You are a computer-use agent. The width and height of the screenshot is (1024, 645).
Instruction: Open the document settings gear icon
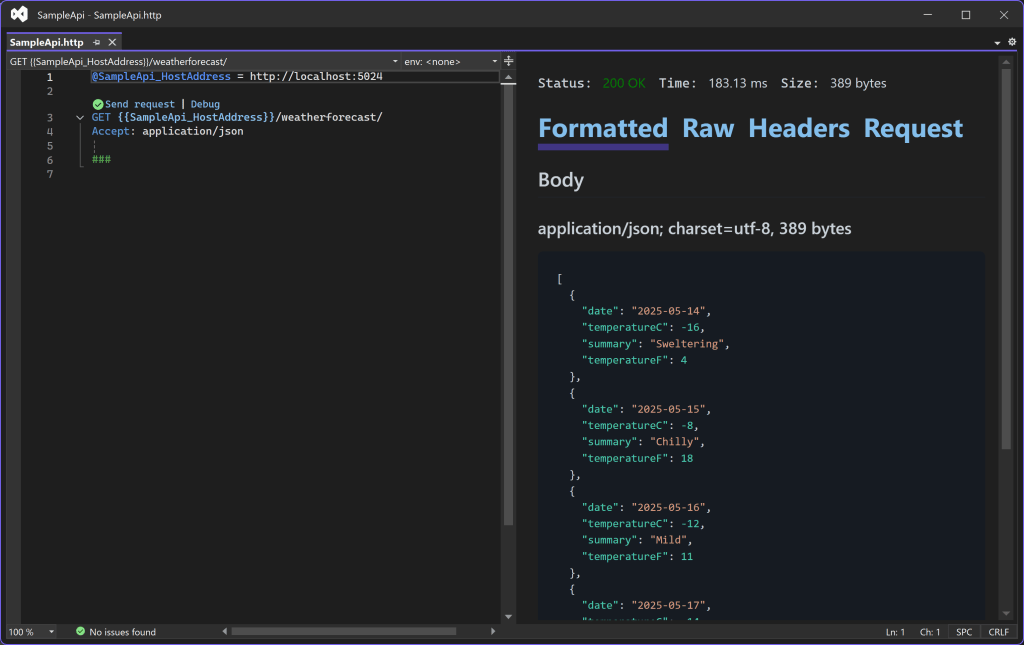coord(1011,42)
